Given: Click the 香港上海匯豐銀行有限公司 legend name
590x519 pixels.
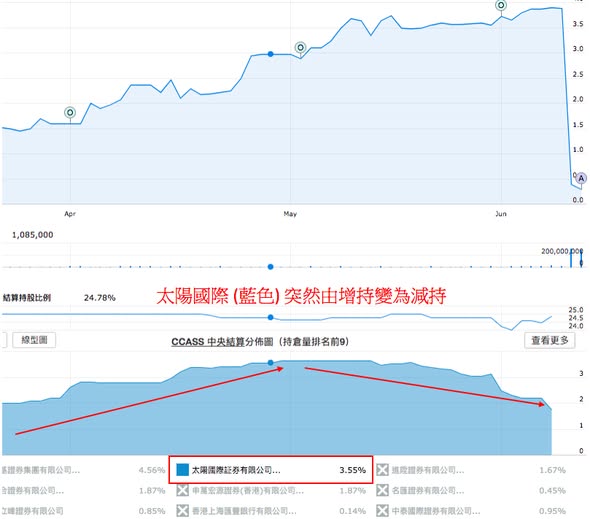Looking at the screenshot, I should pos(244,511).
